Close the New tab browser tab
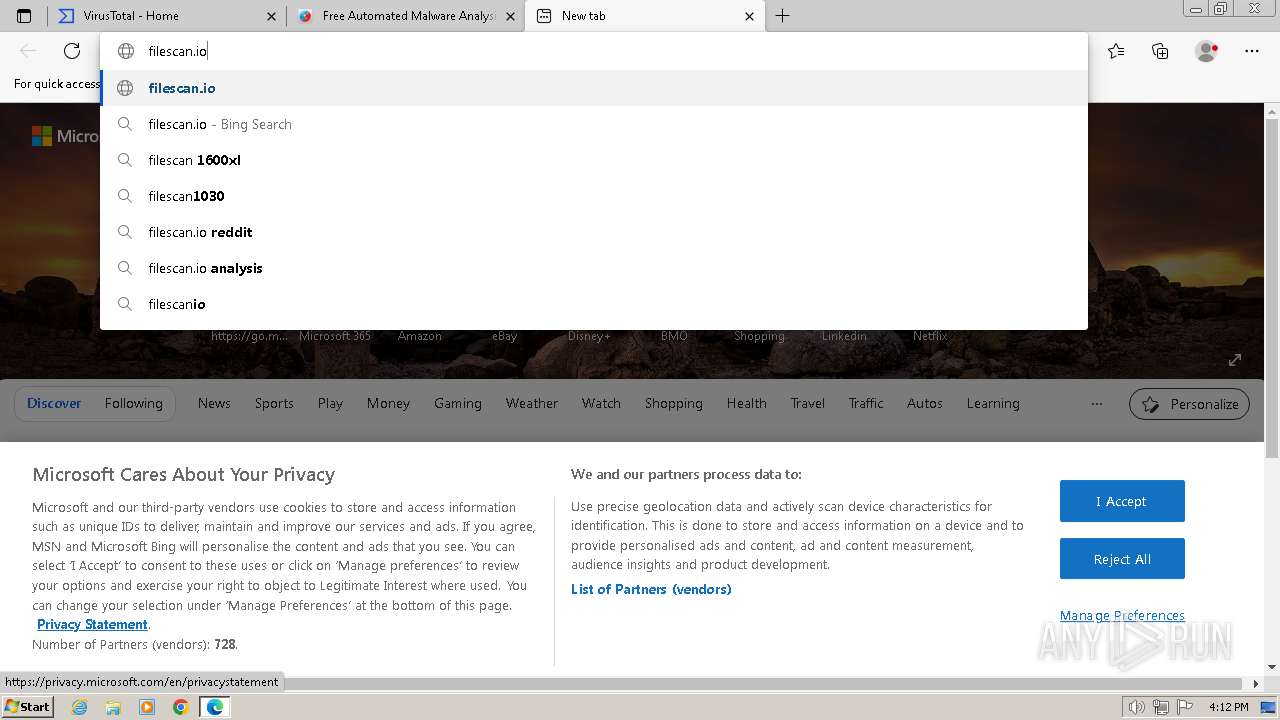 750,16
